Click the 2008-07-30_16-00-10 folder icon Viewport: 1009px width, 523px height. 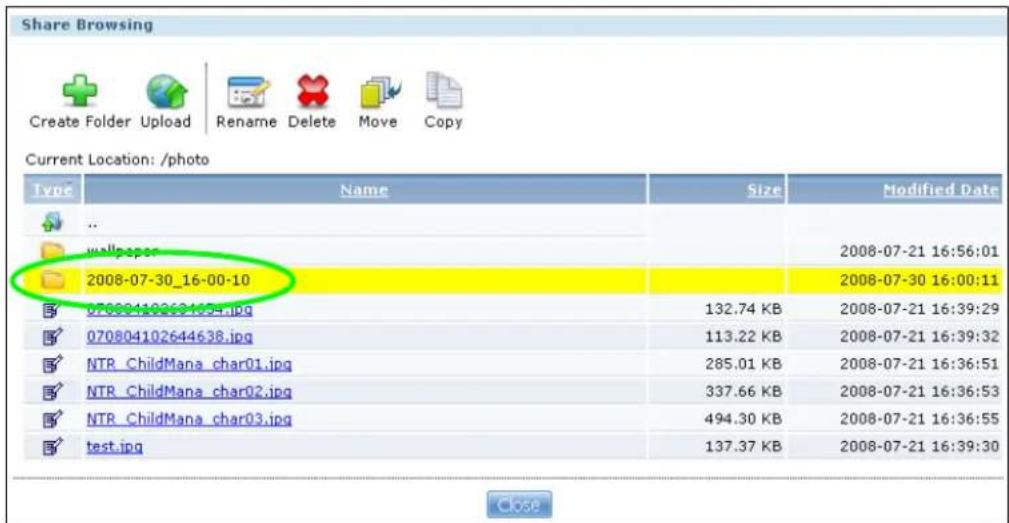(53, 280)
